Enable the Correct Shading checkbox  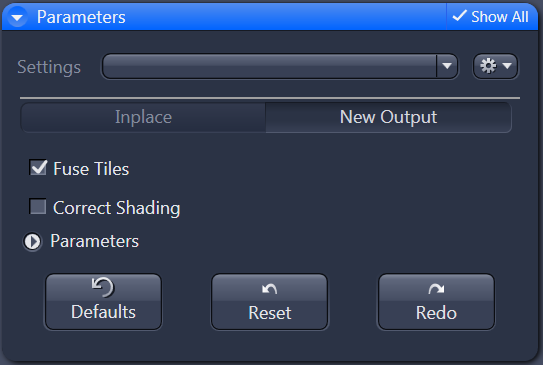(38, 206)
